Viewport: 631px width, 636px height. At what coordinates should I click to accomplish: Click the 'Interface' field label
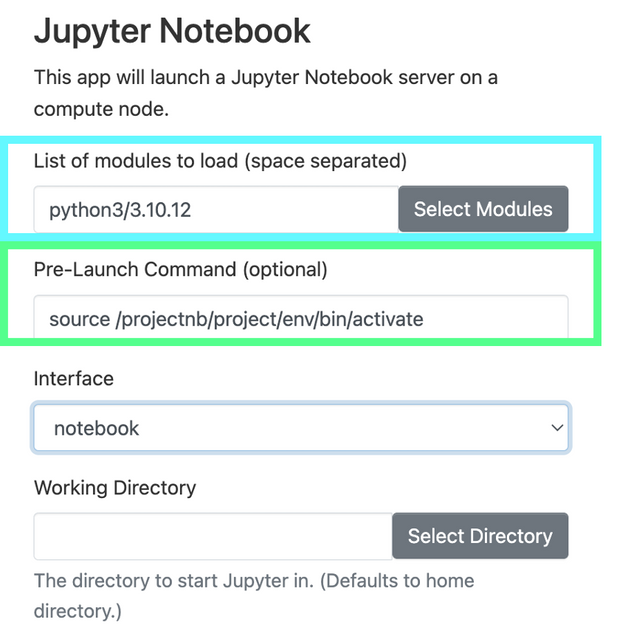pyautogui.click(x=74, y=378)
